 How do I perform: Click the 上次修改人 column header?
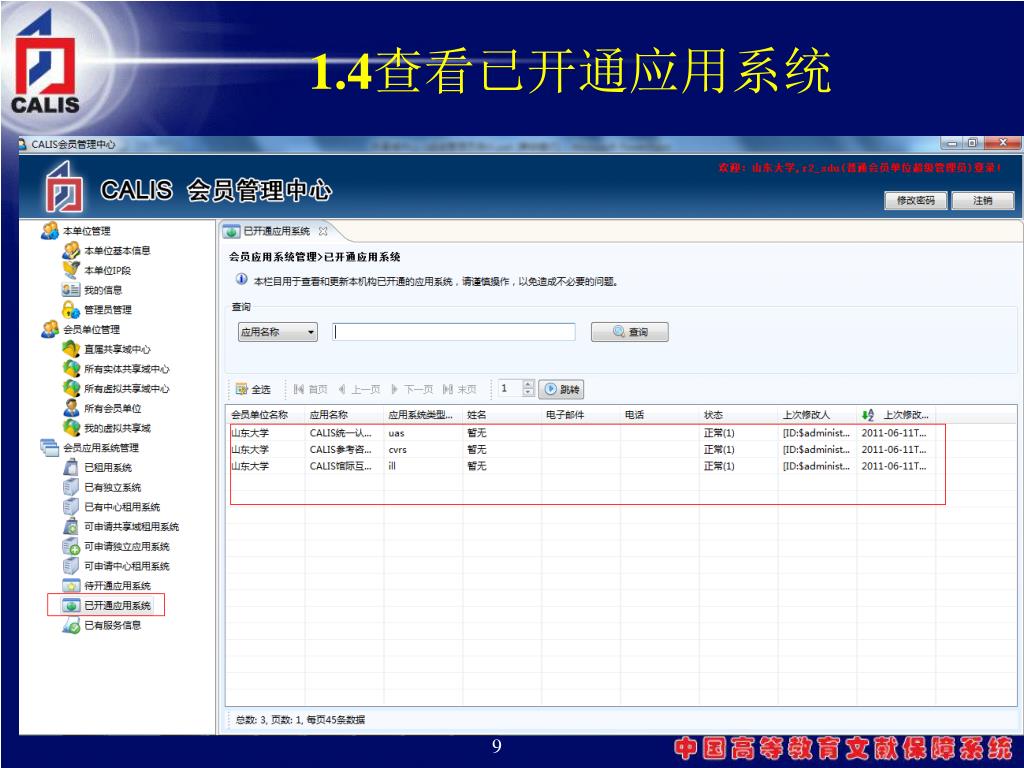point(818,415)
